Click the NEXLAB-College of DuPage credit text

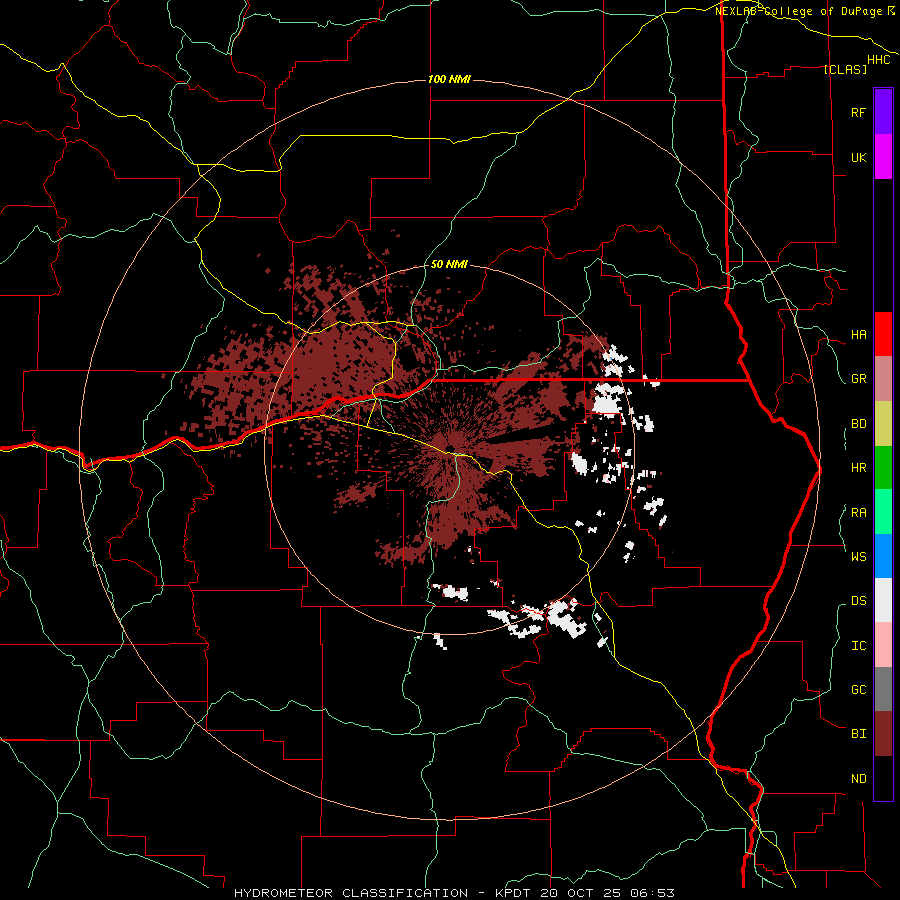tap(798, 11)
